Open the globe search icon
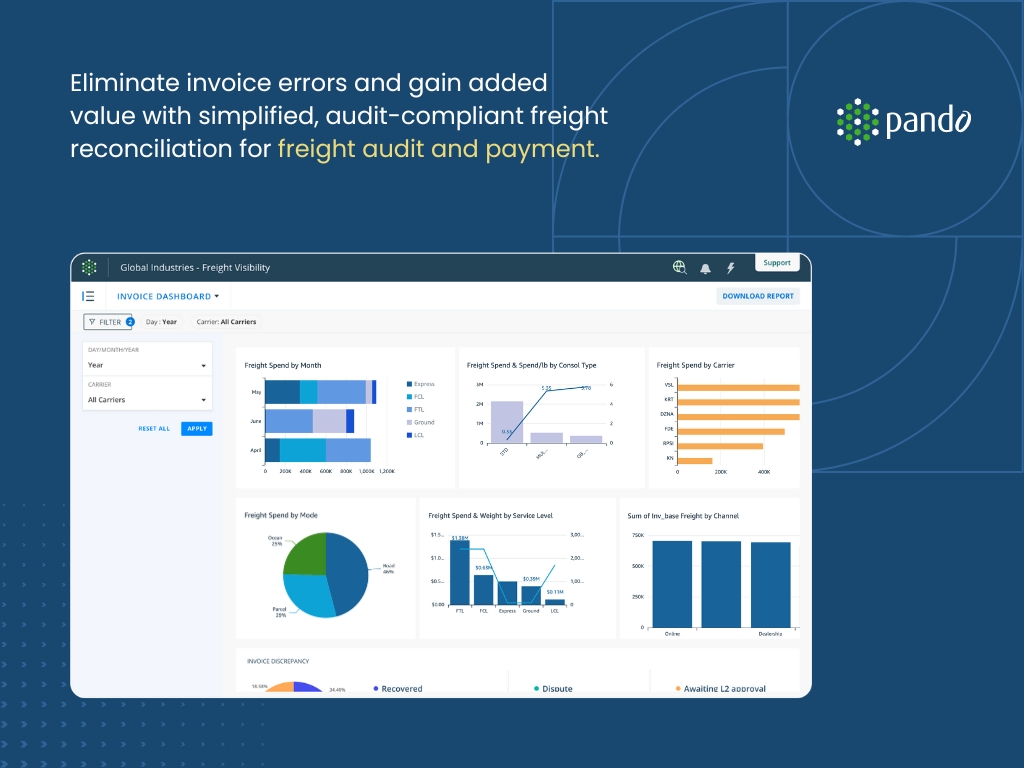Viewport: 1024px width, 768px height. pos(680,267)
